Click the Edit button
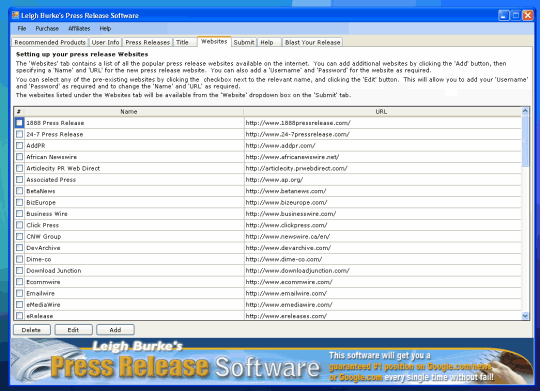Viewport: 540px width, 391px height. coord(73,330)
